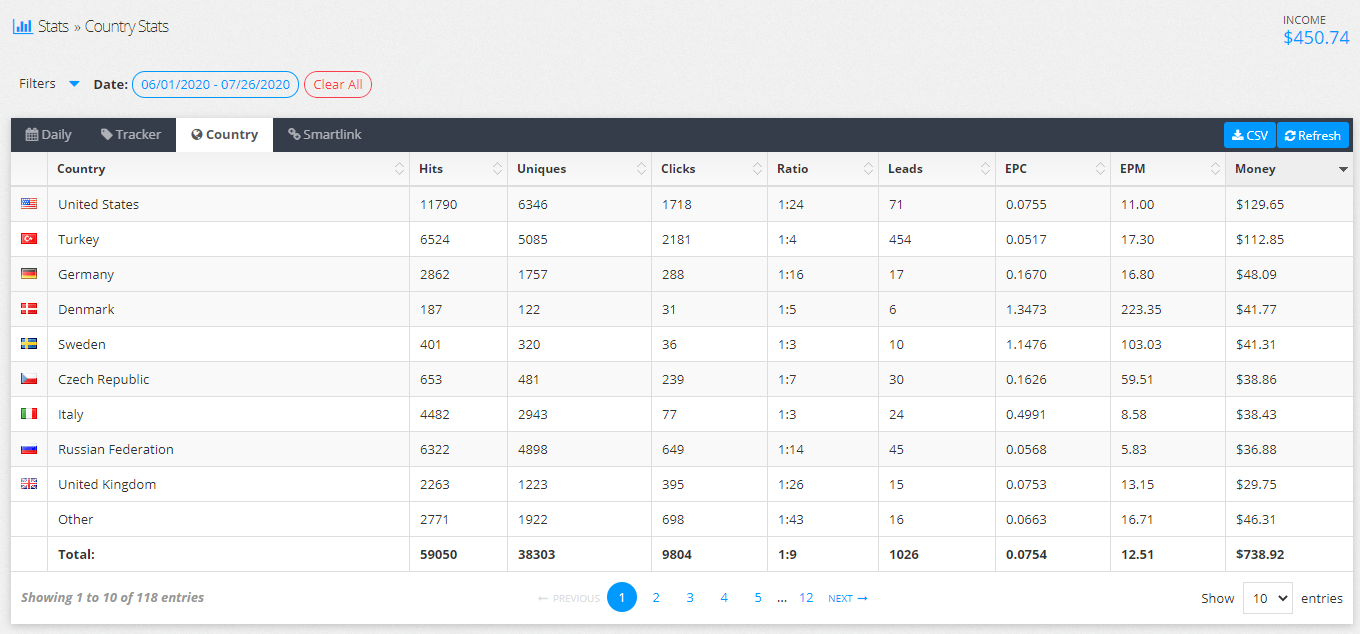Image resolution: width=1360 pixels, height=634 pixels.
Task: Sort by Uniques column arrows
Action: point(642,169)
